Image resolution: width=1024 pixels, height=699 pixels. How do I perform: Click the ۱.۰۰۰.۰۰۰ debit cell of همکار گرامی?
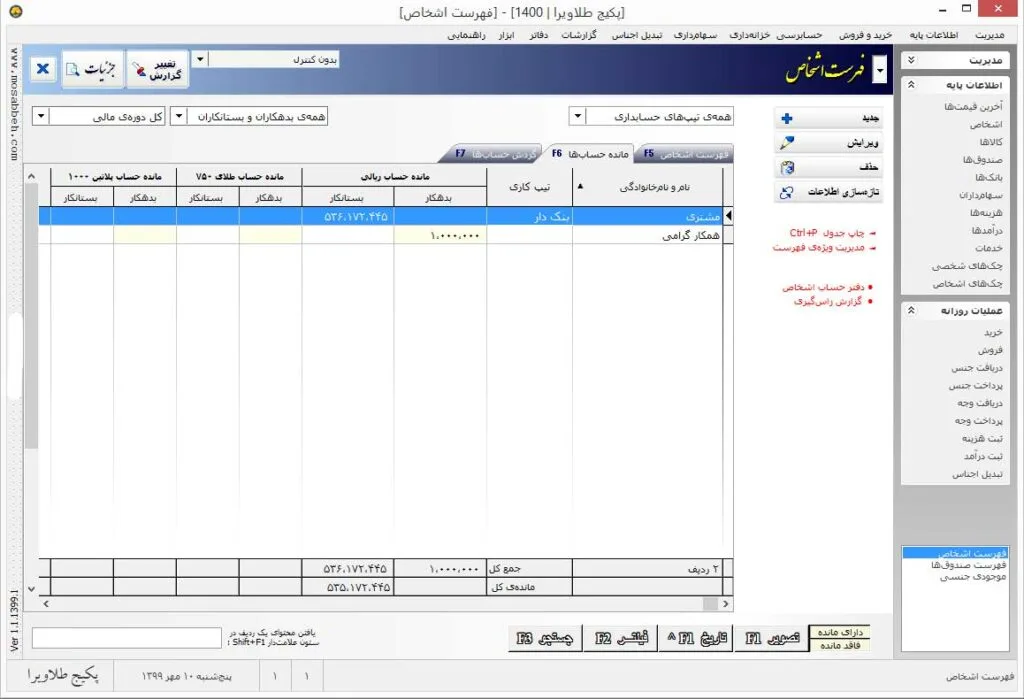click(440, 235)
